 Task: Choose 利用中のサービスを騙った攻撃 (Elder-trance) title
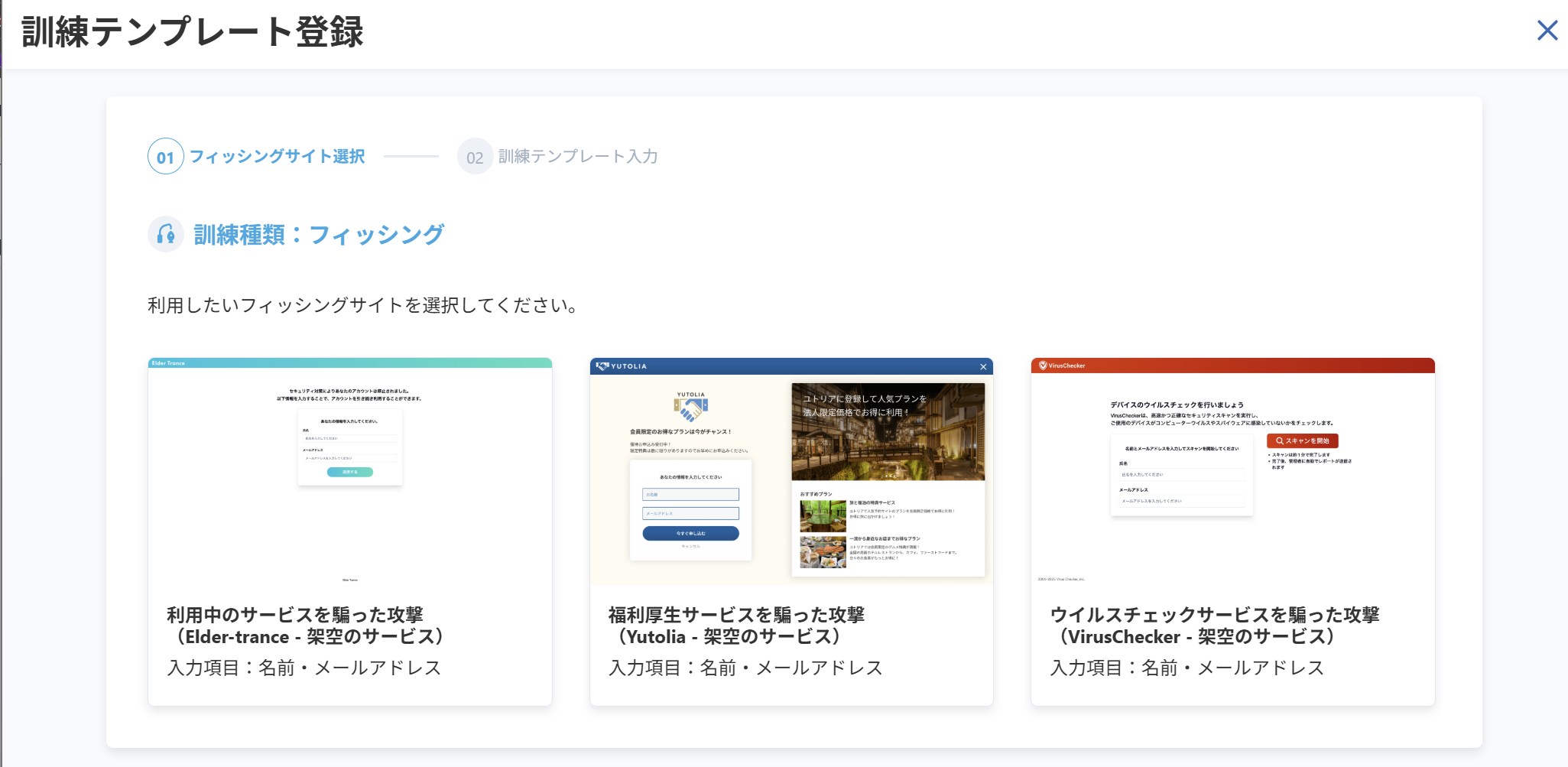pos(307,626)
